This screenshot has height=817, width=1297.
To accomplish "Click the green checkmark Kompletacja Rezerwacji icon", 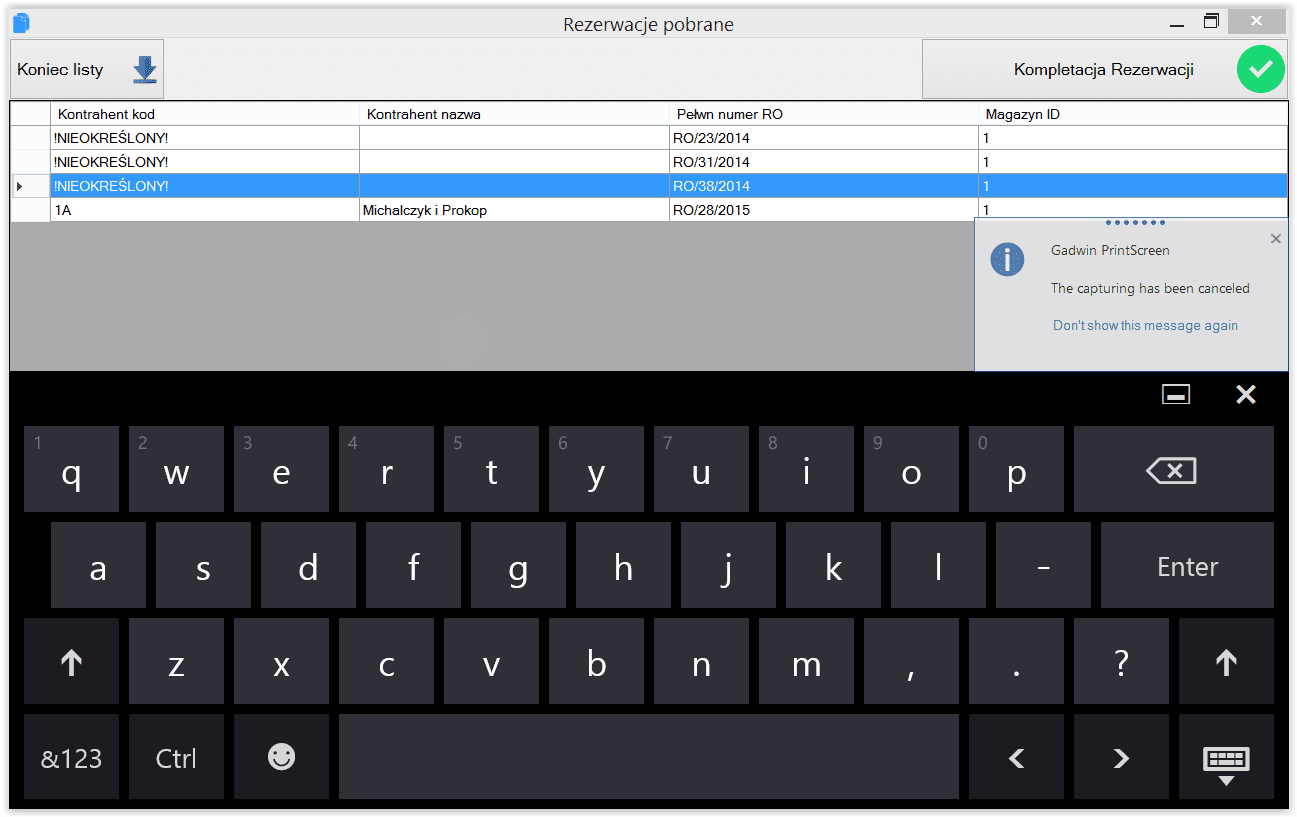I will [x=1260, y=69].
